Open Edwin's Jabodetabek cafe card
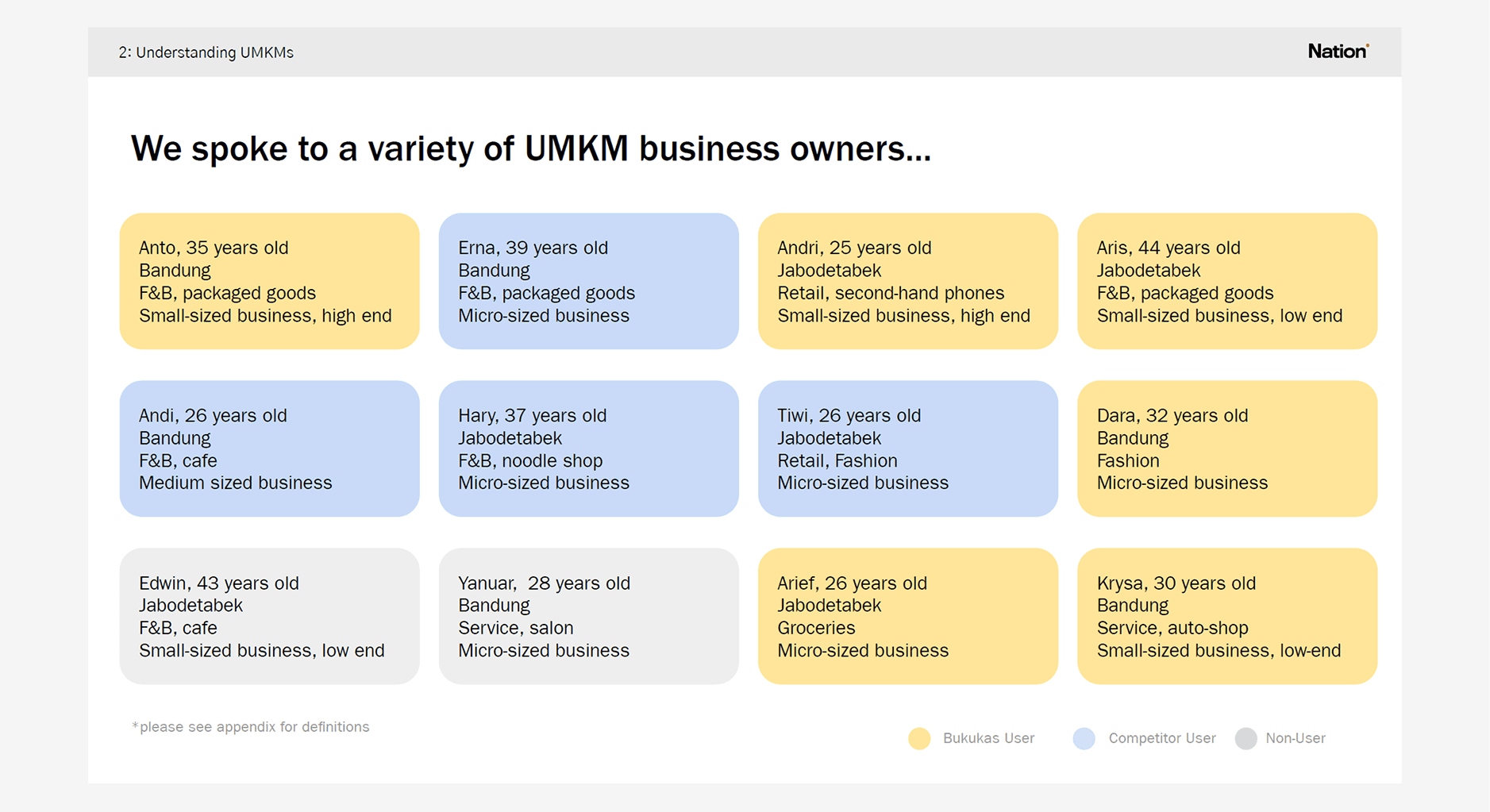 tap(270, 616)
